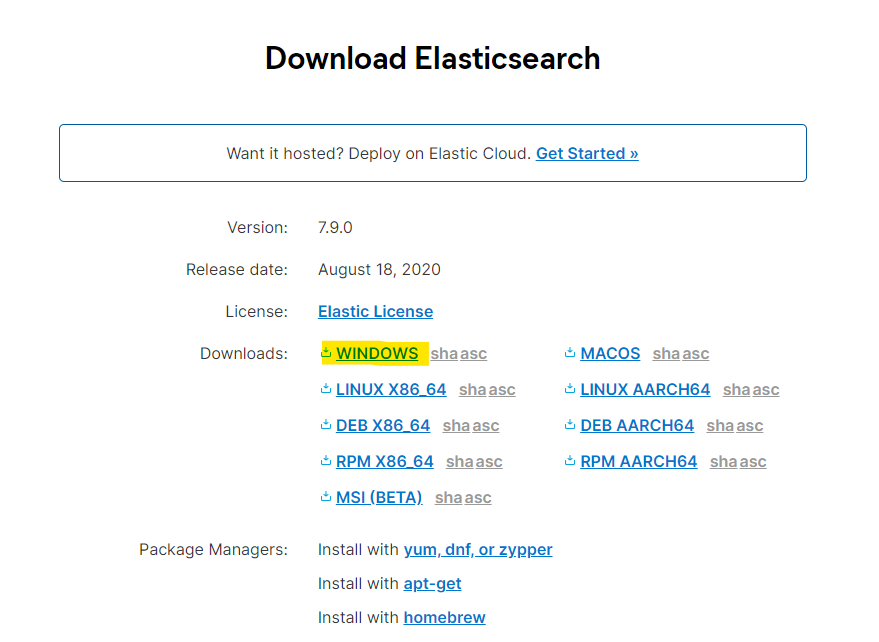The image size is (879, 642).
Task: Click the download icon beside MACOS
Action: pyautogui.click(x=570, y=353)
